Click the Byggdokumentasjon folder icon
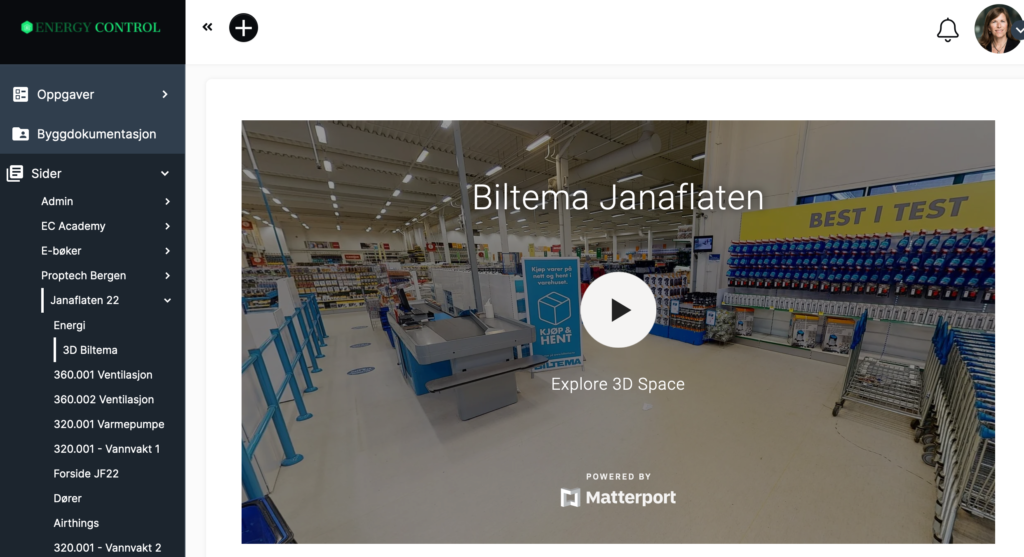The image size is (1024, 557). point(20,134)
